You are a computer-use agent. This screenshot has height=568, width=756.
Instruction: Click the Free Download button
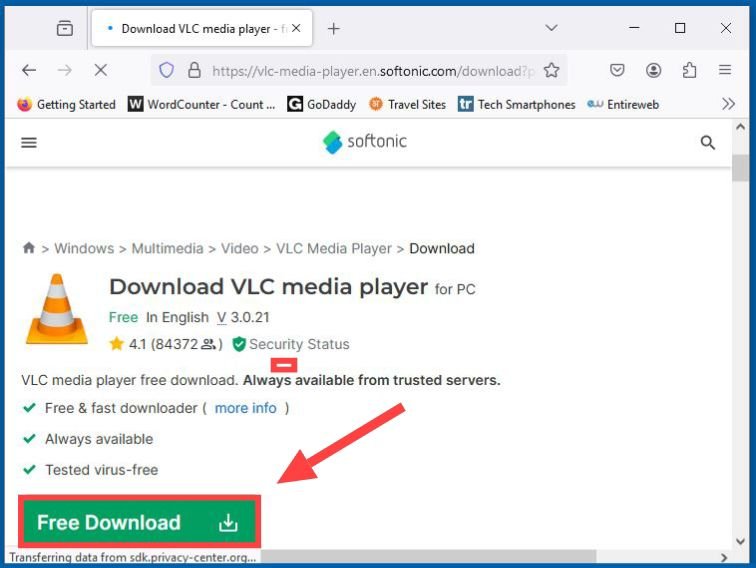tap(139, 522)
